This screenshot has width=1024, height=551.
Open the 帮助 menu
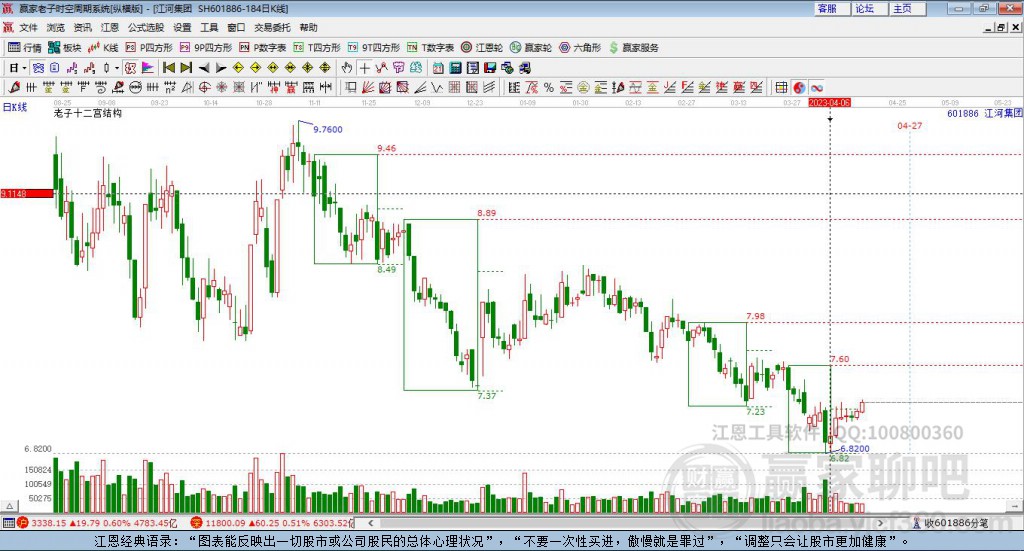[x=308, y=27]
